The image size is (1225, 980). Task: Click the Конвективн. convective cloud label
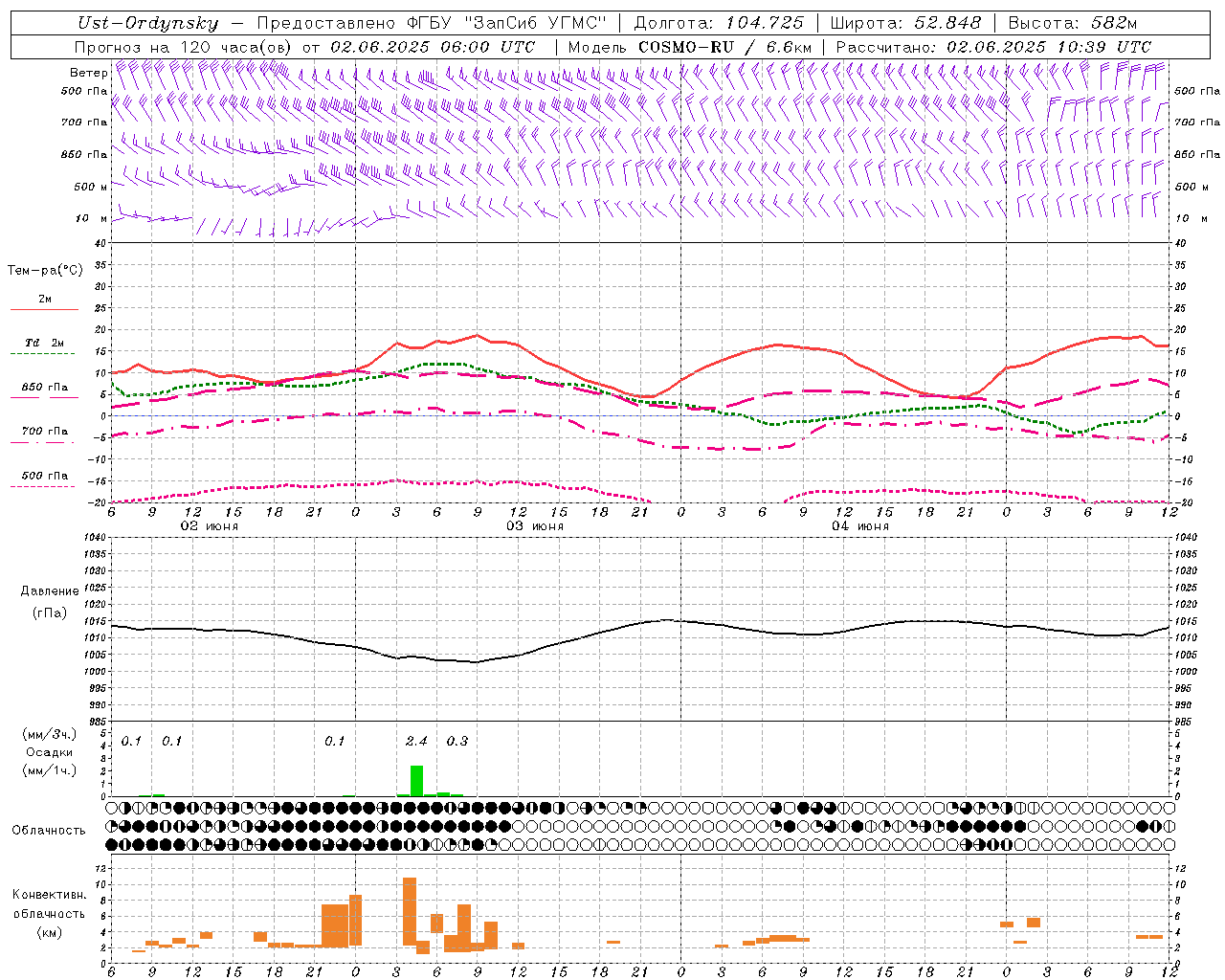(x=49, y=895)
